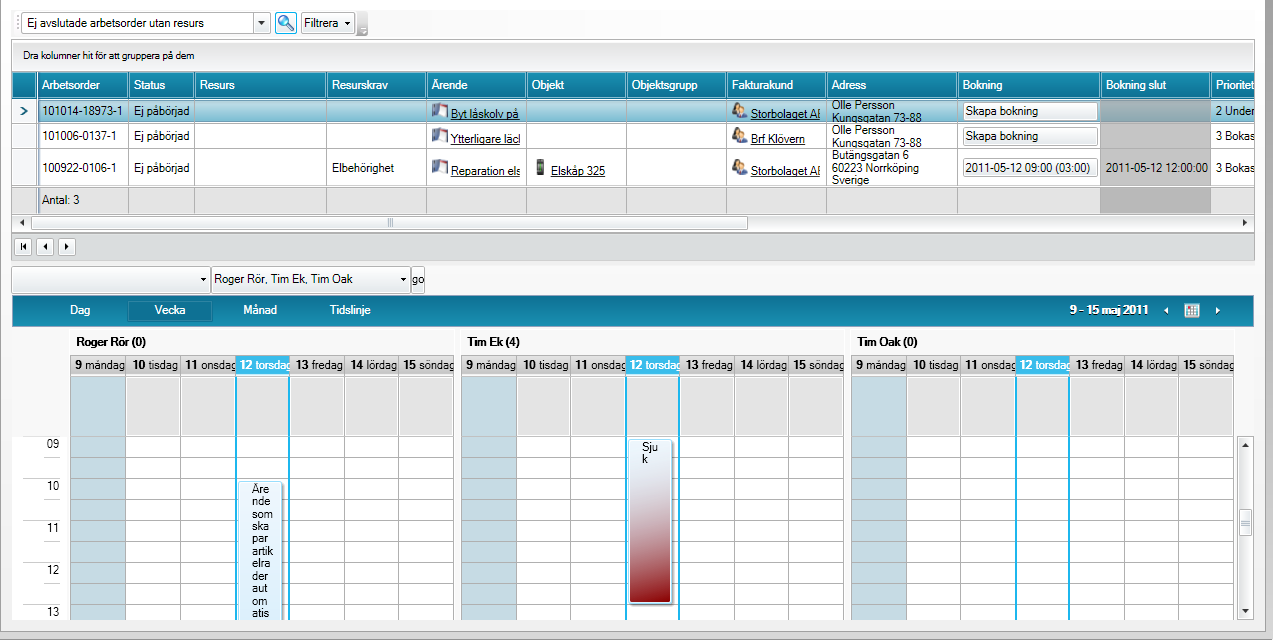
Task: Click 'Skapa bokning' for order 101006-0137-1
Action: pyautogui.click(x=1030, y=136)
